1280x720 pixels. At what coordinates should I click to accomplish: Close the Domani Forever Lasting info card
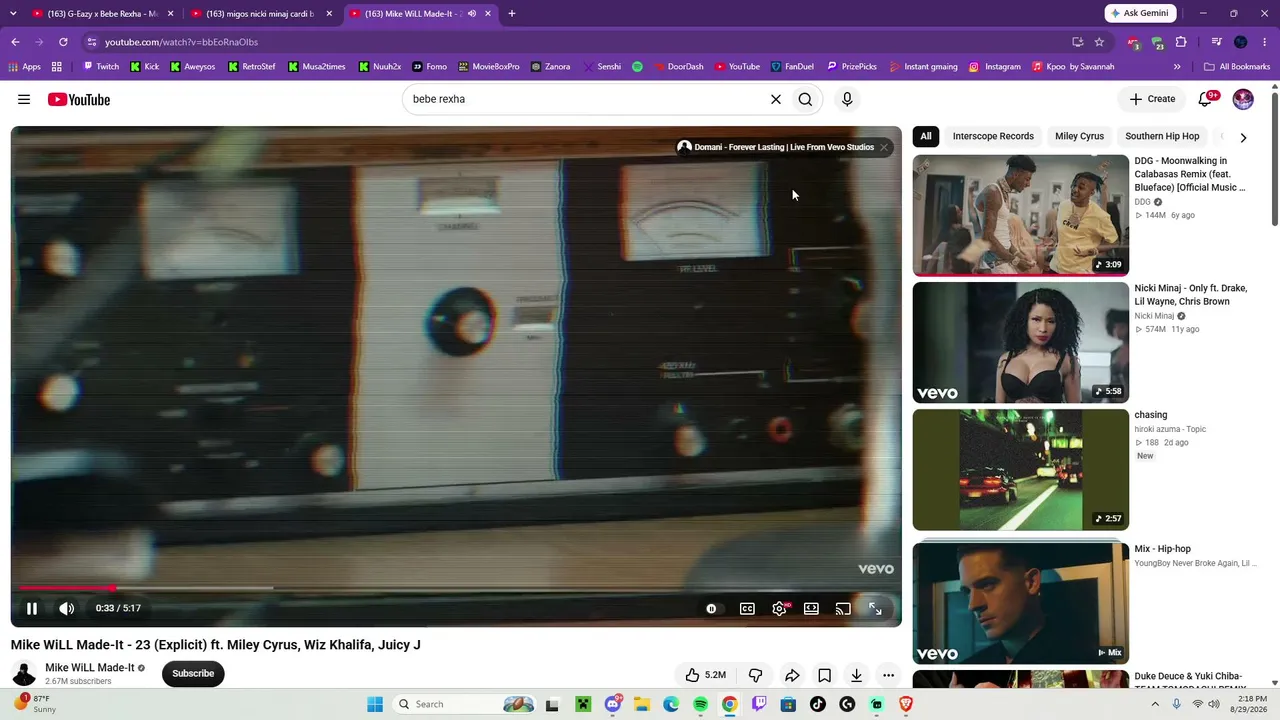click(884, 147)
